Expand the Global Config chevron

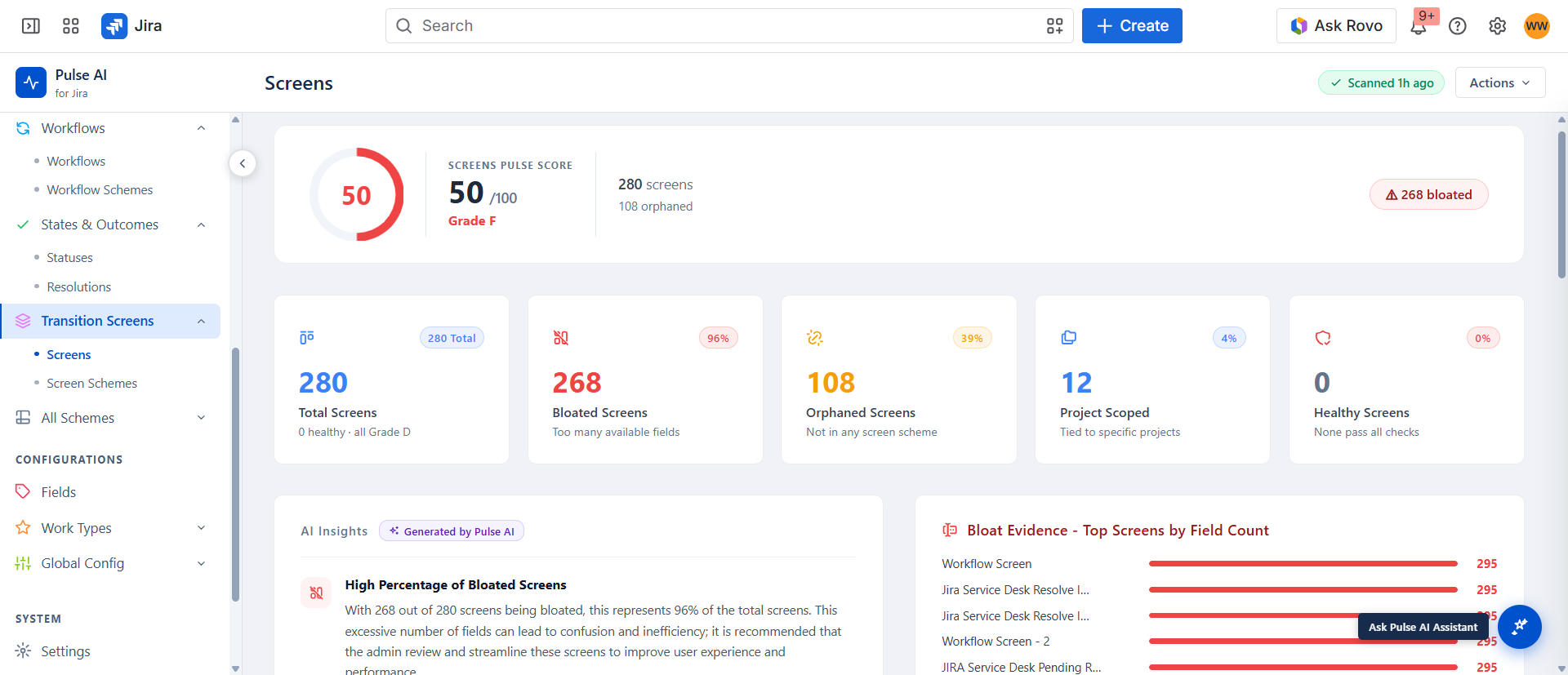[201, 563]
